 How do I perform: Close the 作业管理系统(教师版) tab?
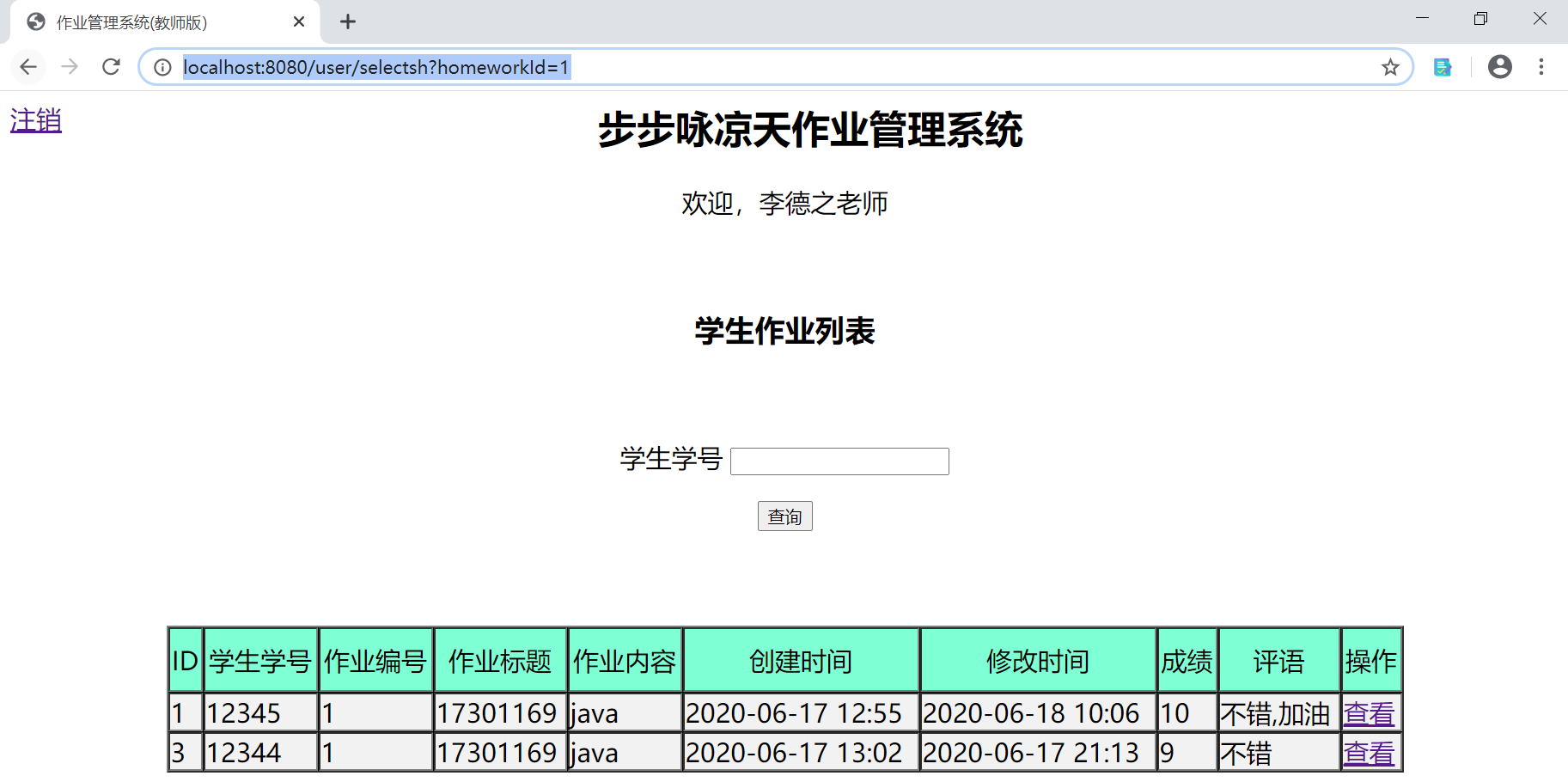pyautogui.click(x=299, y=21)
